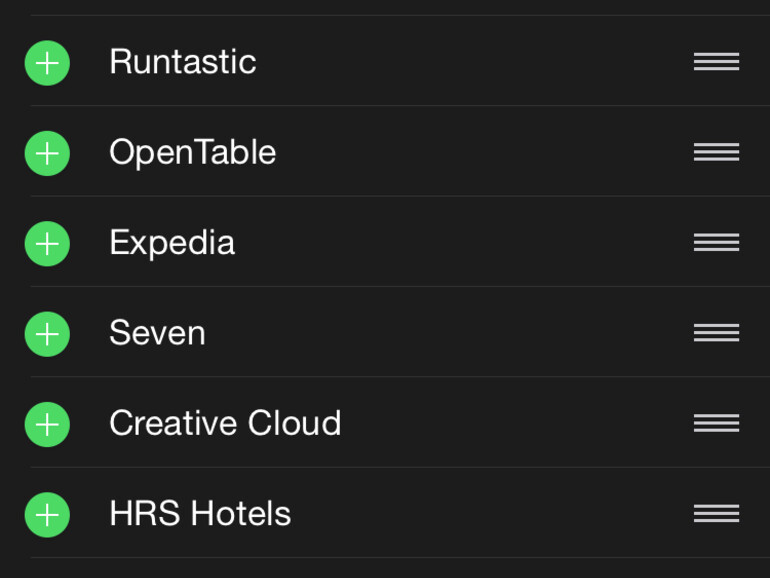Click empty space in the Seven row
This screenshot has height=578, width=770.
pos(450,333)
